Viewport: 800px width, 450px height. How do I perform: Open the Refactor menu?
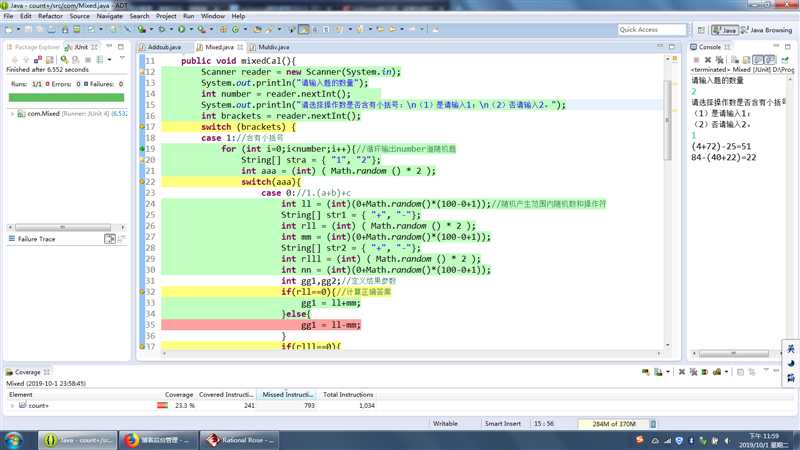pyautogui.click(x=51, y=16)
